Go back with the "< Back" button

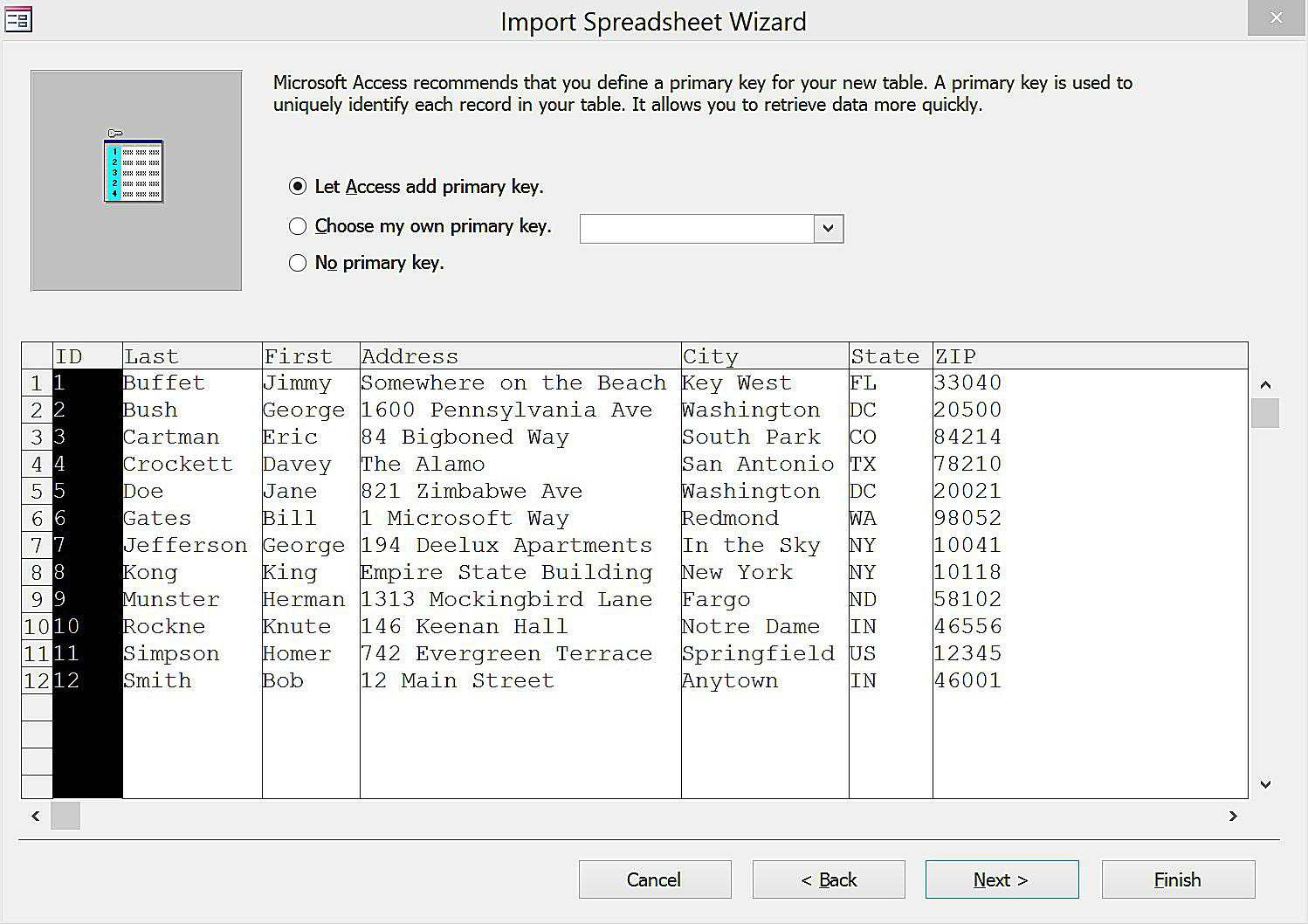827,879
